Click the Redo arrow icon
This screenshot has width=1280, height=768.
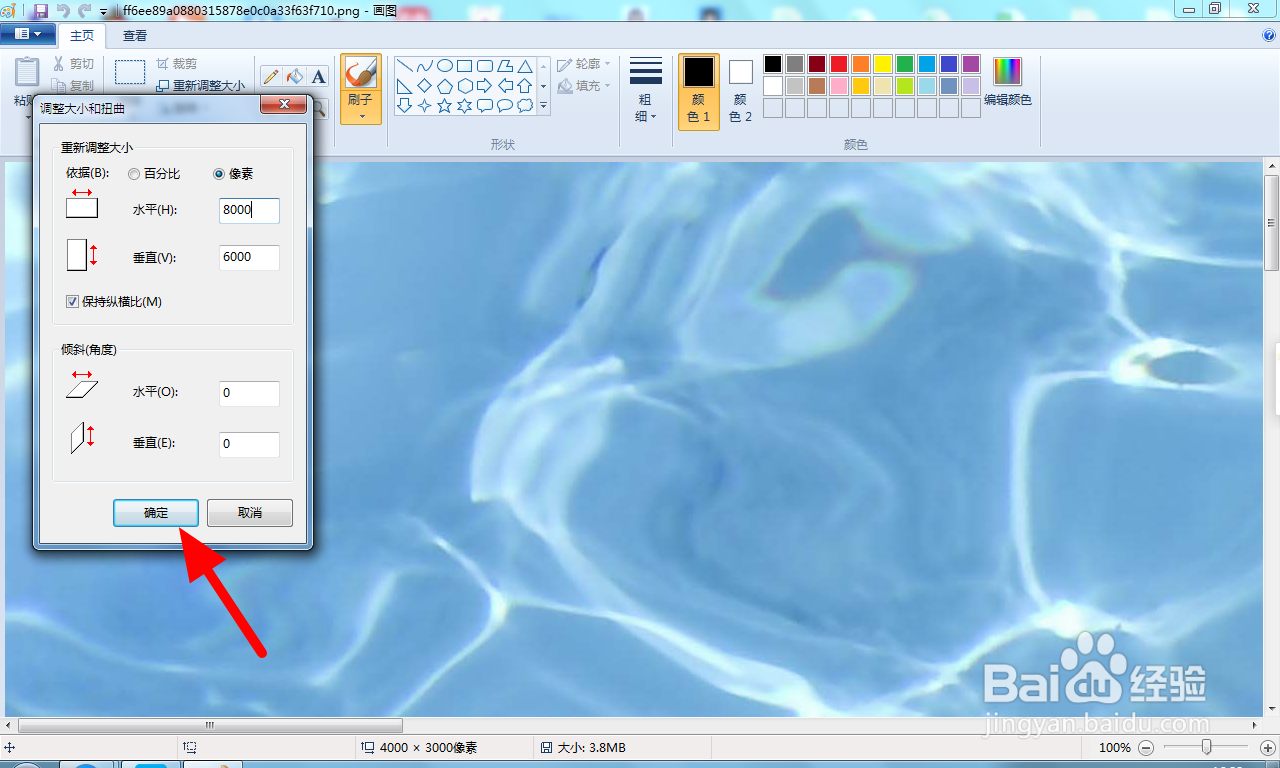click(x=85, y=10)
